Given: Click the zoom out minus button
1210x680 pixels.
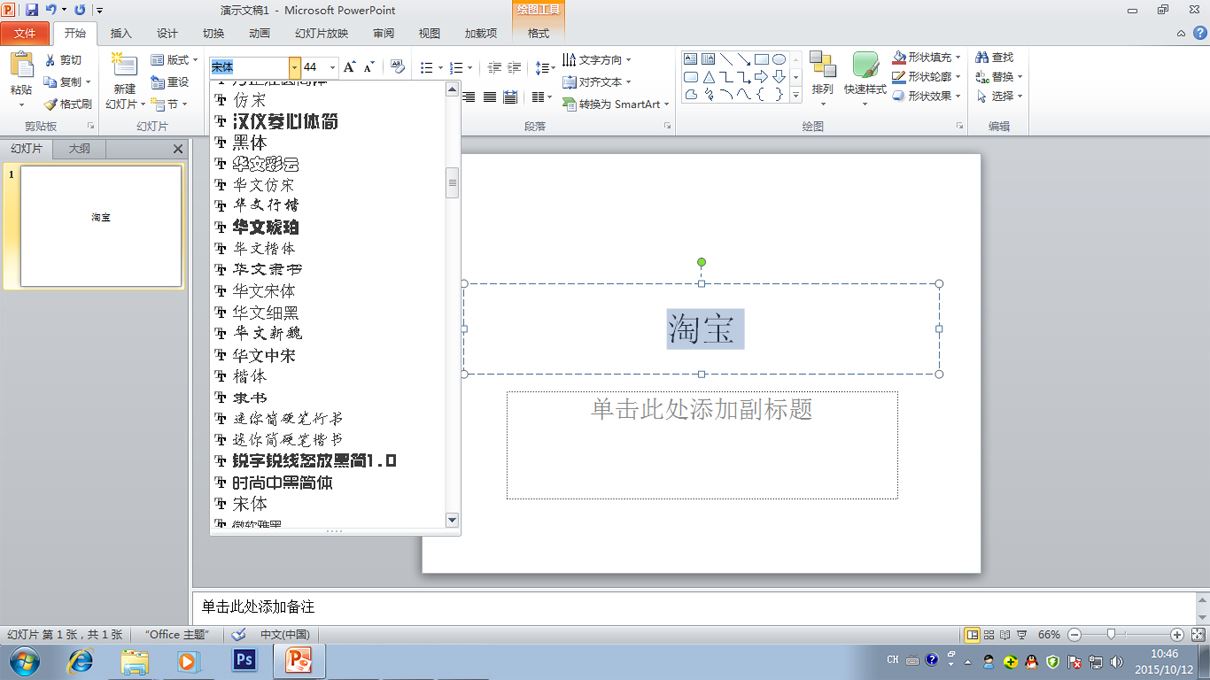Looking at the screenshot, I should [1074, 635].
